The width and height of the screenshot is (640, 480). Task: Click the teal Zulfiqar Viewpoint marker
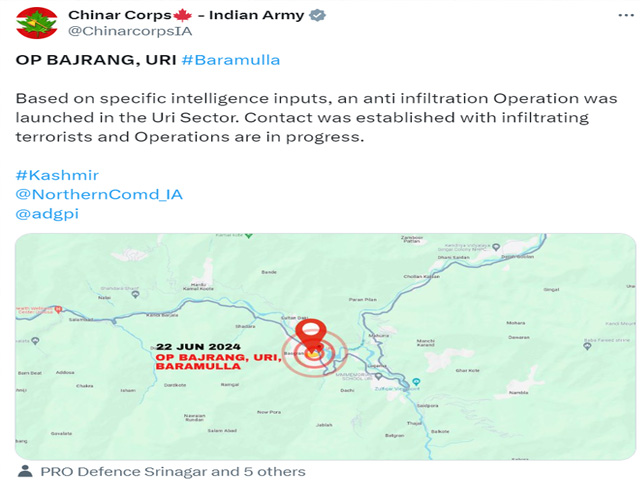click(x=416, y=382)
